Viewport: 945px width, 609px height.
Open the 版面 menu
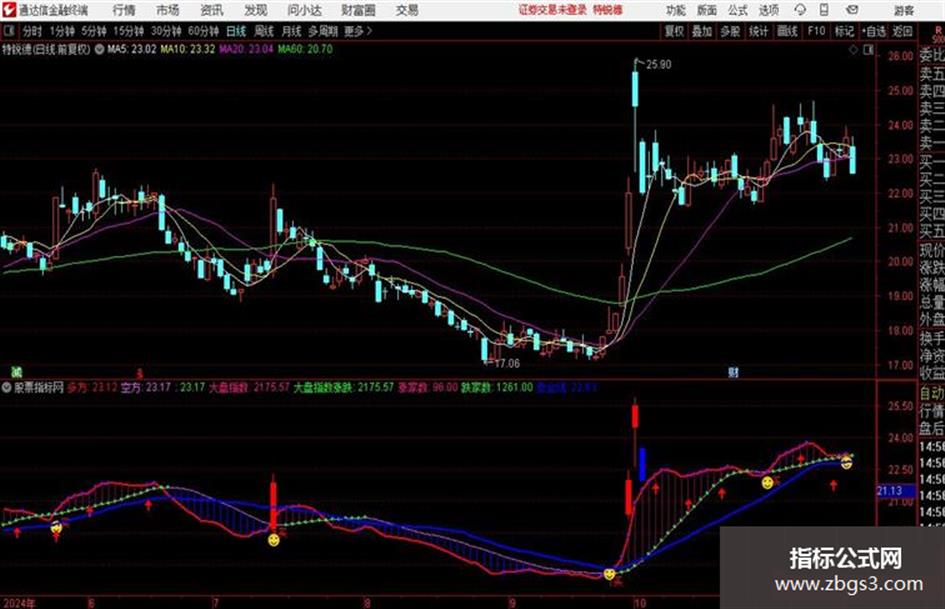[x=707, y=10]
